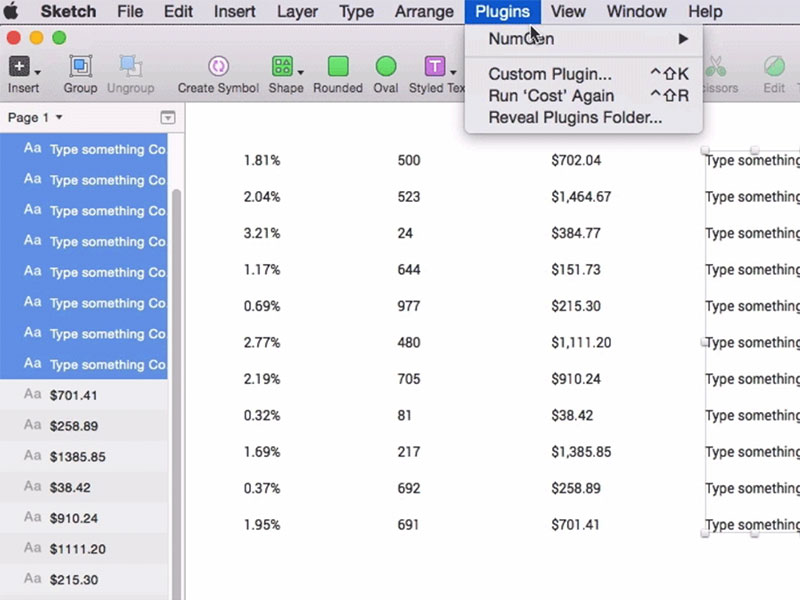This screenshot has height=600, width=800.
Task: Click the $702.04 text on the canvas
Action: 576,160
